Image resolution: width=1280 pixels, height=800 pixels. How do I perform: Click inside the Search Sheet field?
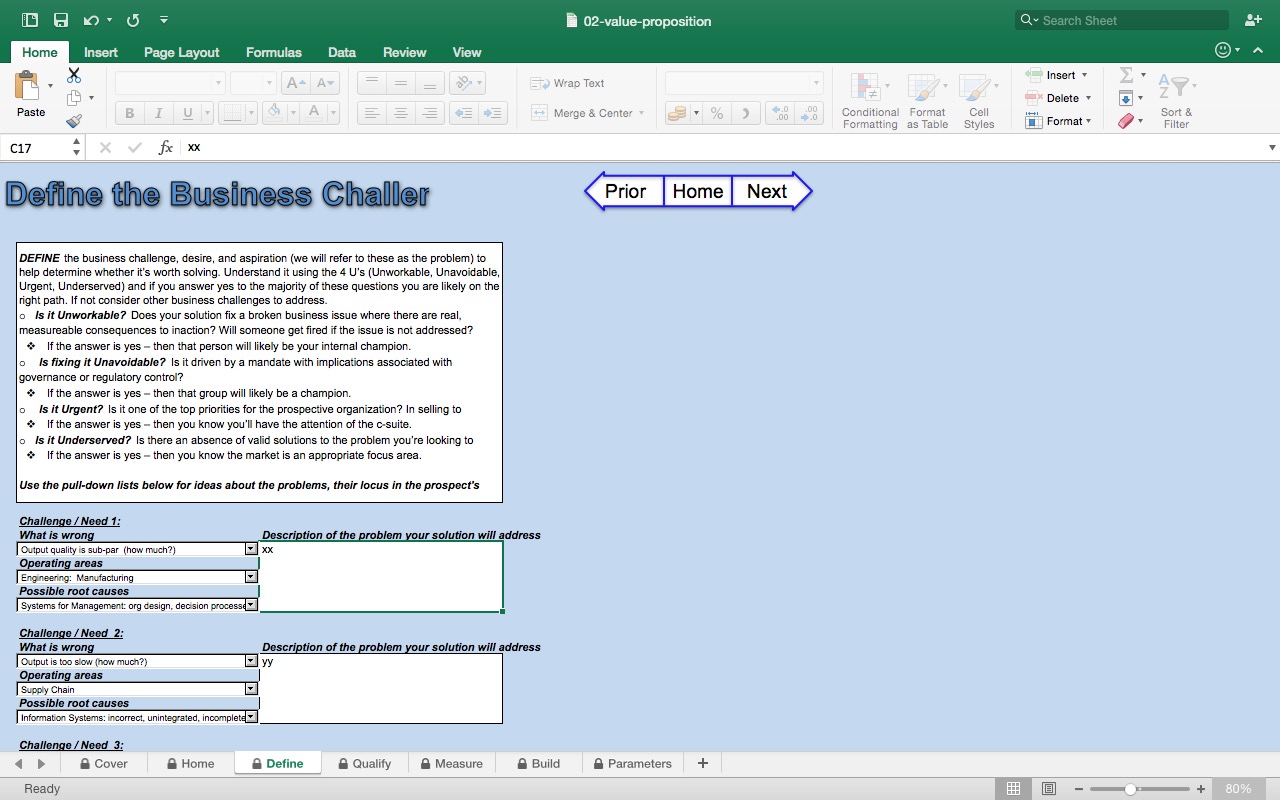tap(1120, 19)
